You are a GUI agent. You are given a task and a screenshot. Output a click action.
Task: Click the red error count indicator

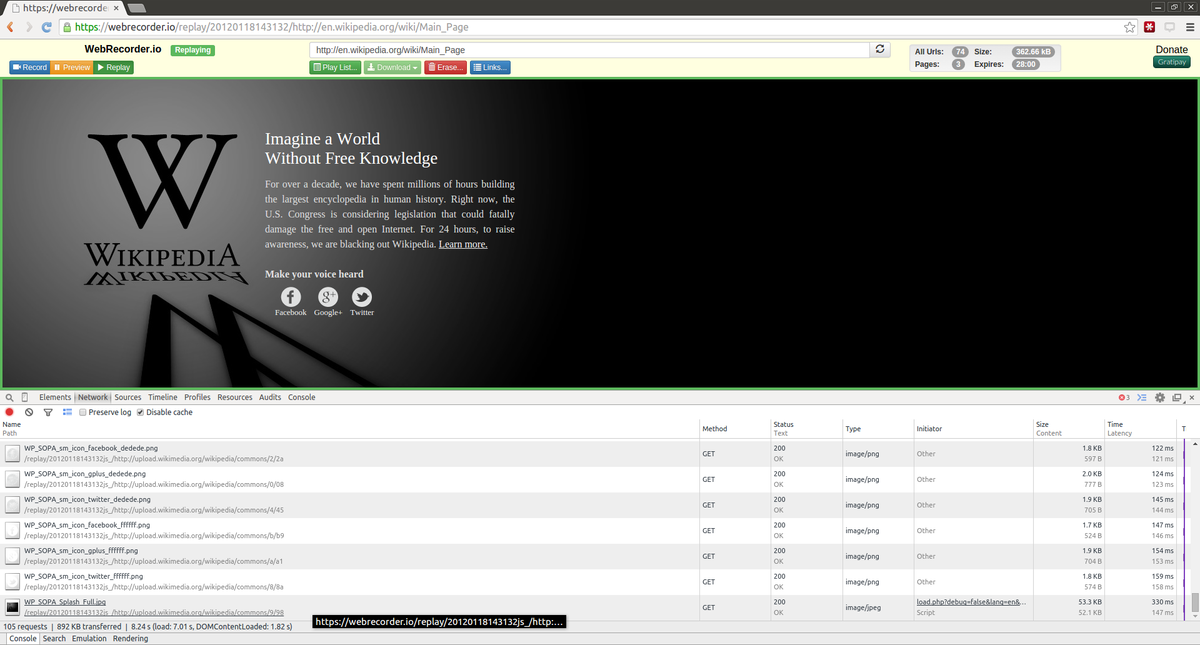pyautogui.click(x=1124, y=397)
